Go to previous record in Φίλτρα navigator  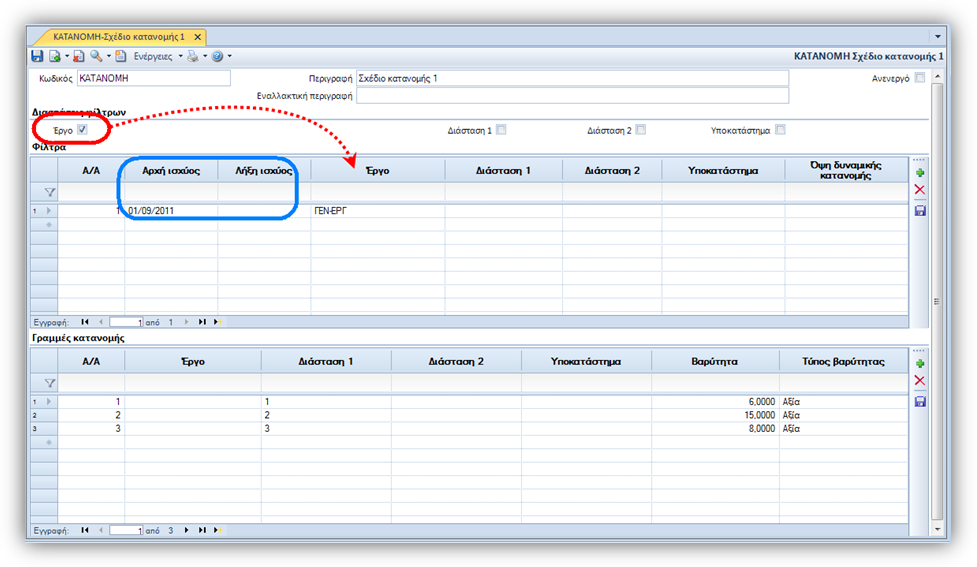101,322
